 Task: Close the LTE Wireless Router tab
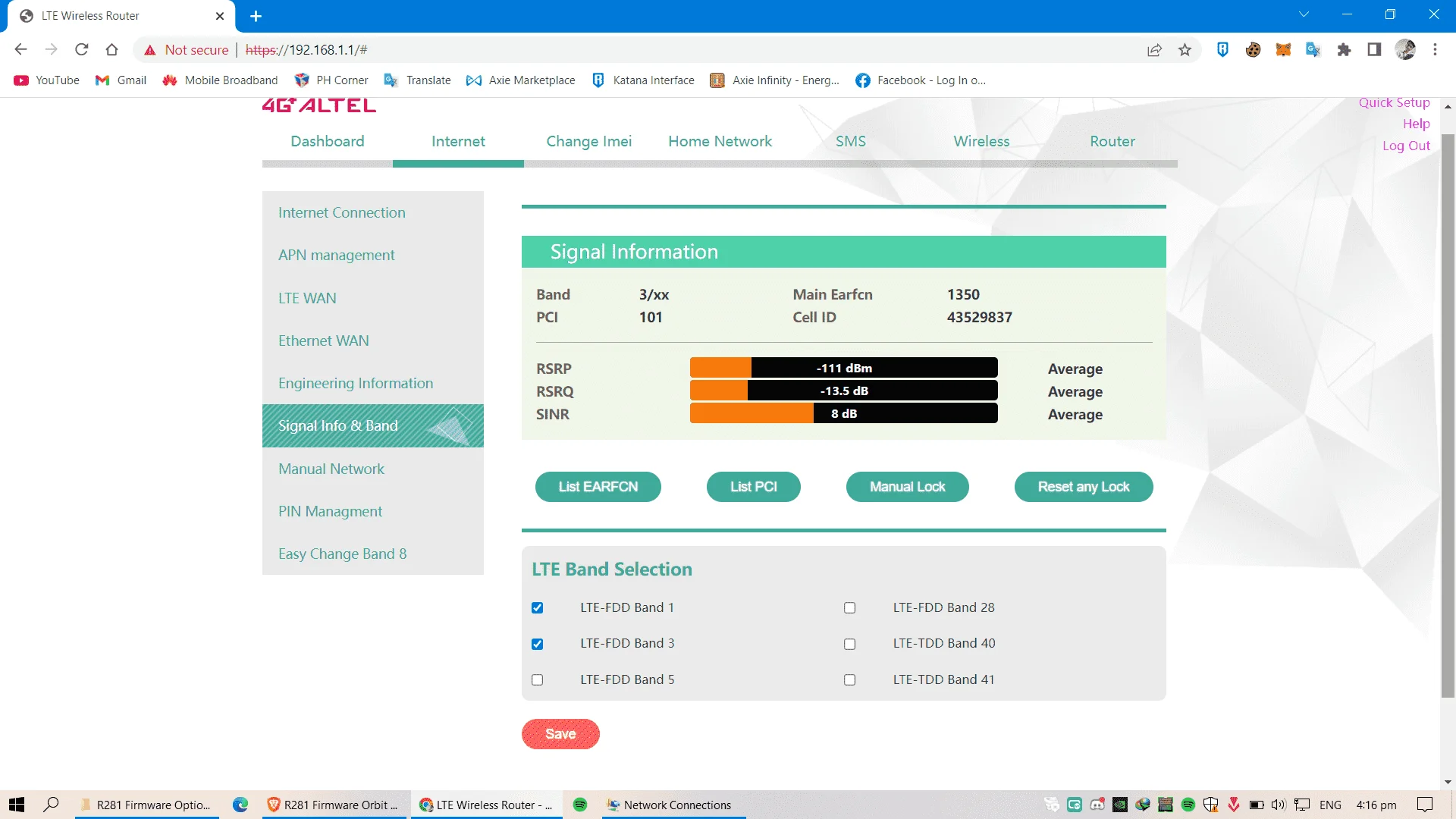(220, 16)
